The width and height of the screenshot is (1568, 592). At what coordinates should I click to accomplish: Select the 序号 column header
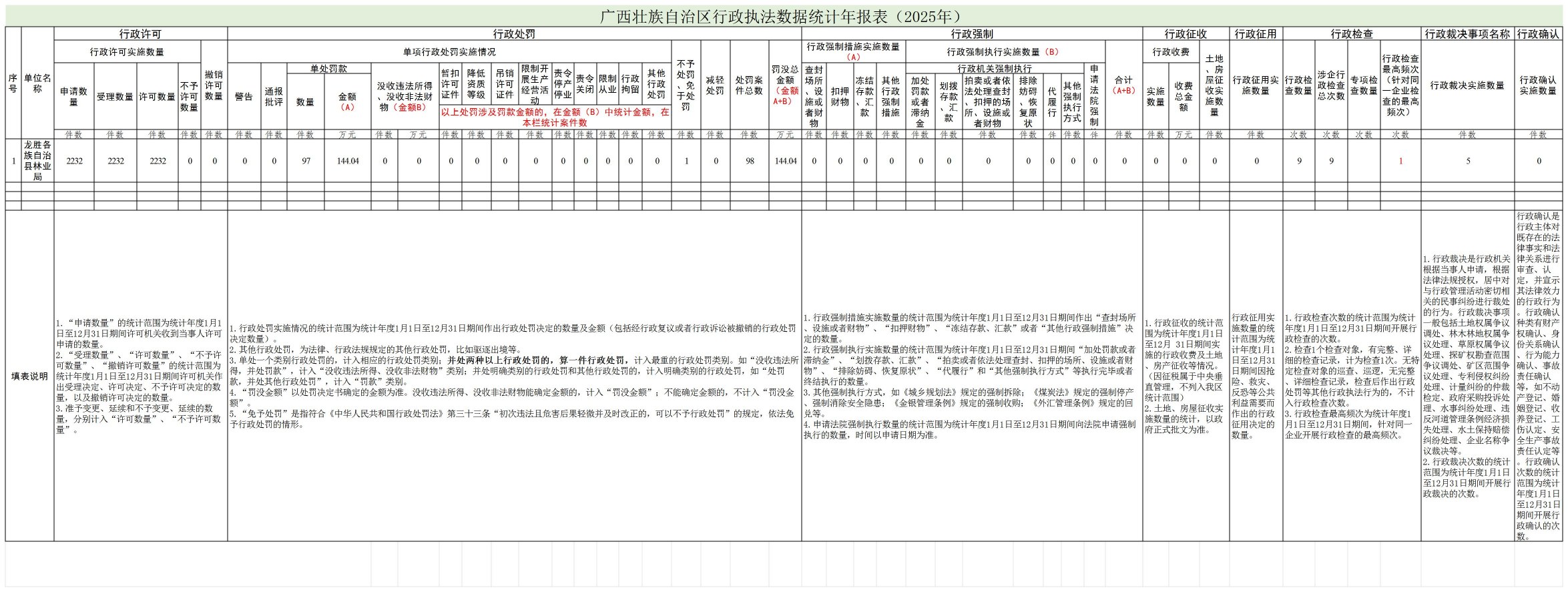pos(13,83)
